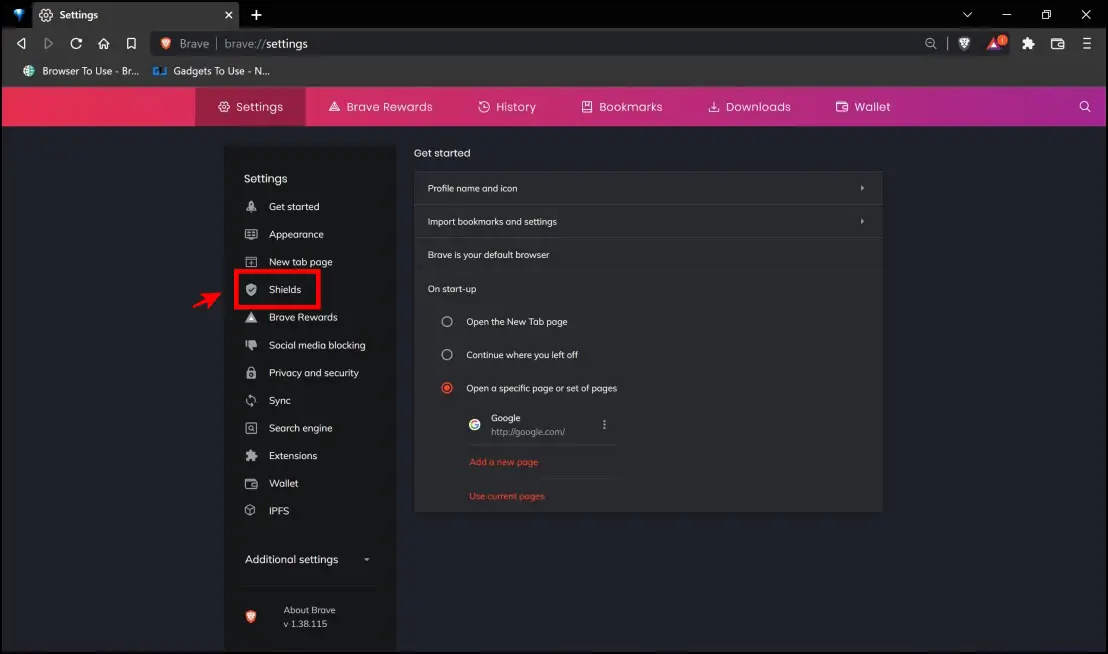
Task: Go to the home page icon
Action: (103, 44)
